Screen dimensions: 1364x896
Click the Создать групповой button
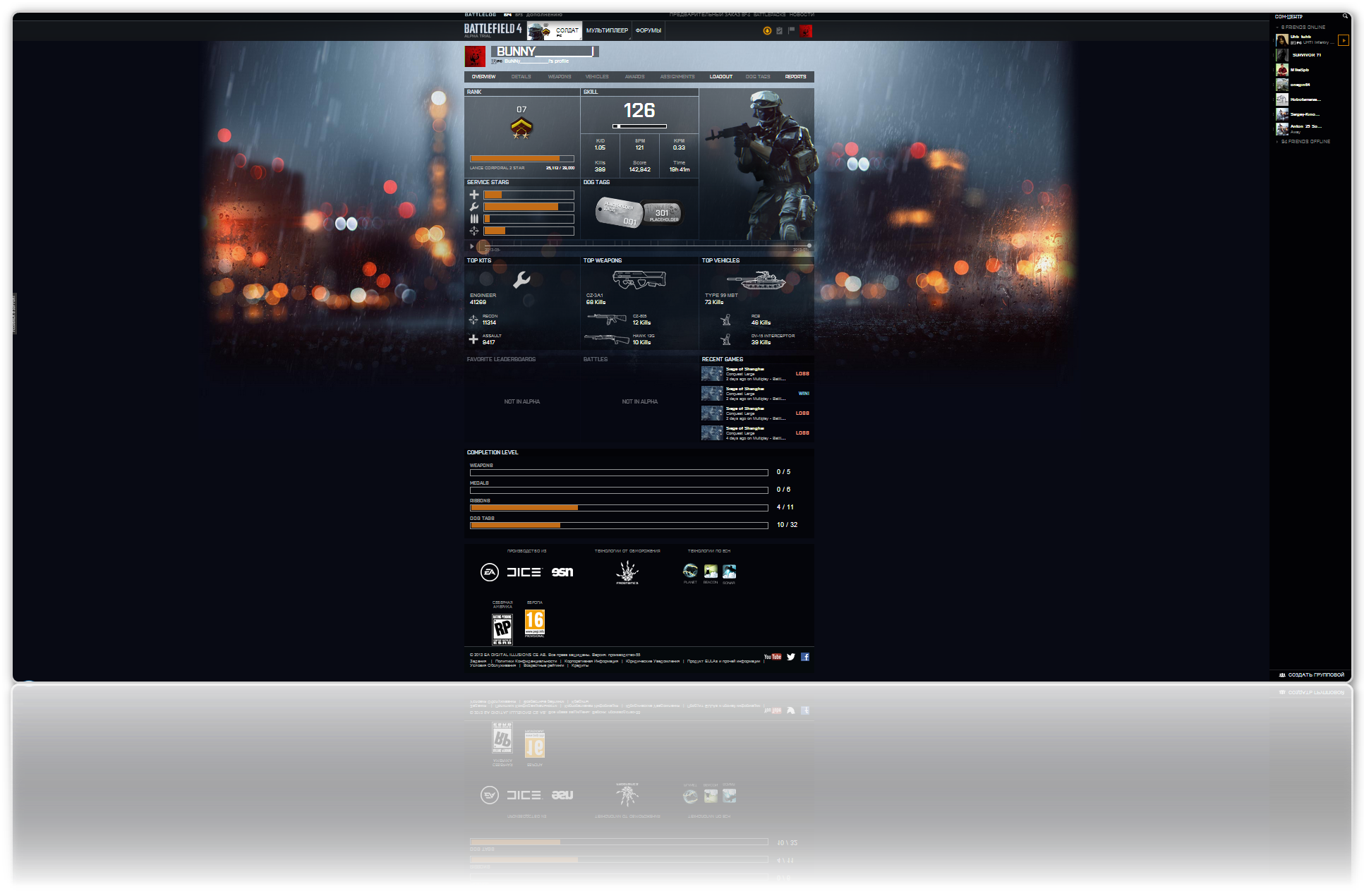click(1312, 675)
